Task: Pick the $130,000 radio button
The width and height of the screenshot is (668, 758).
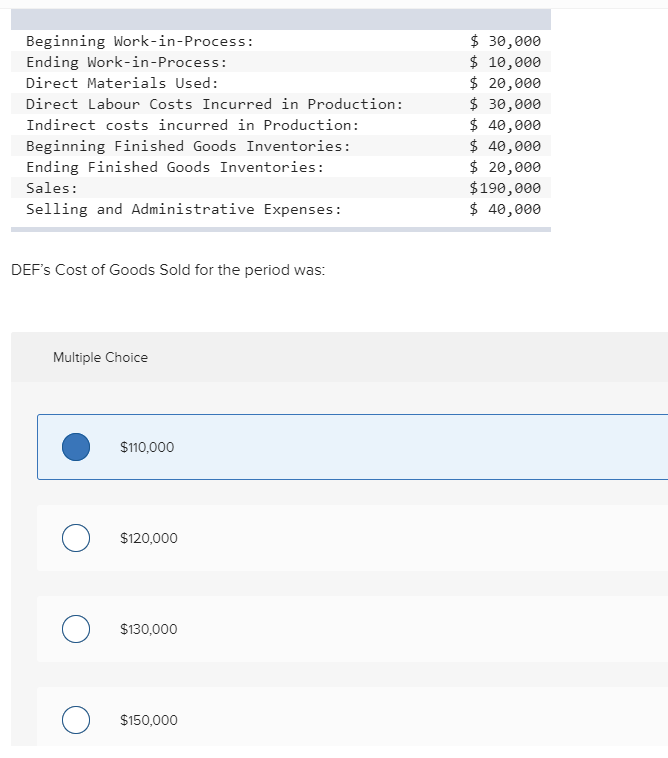Action: (76, 629)
